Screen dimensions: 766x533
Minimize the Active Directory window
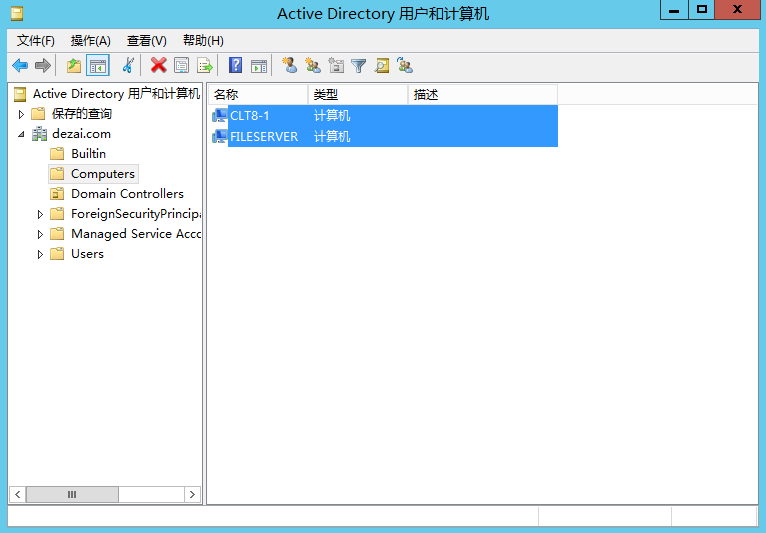pos(674,10)
